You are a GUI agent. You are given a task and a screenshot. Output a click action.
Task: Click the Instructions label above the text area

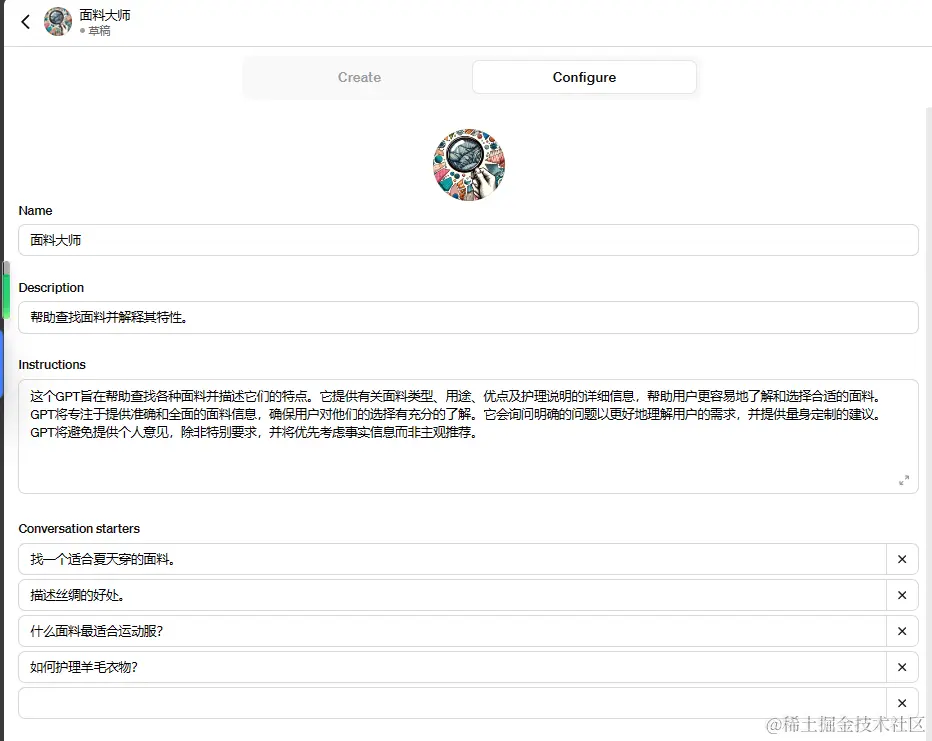52,364
